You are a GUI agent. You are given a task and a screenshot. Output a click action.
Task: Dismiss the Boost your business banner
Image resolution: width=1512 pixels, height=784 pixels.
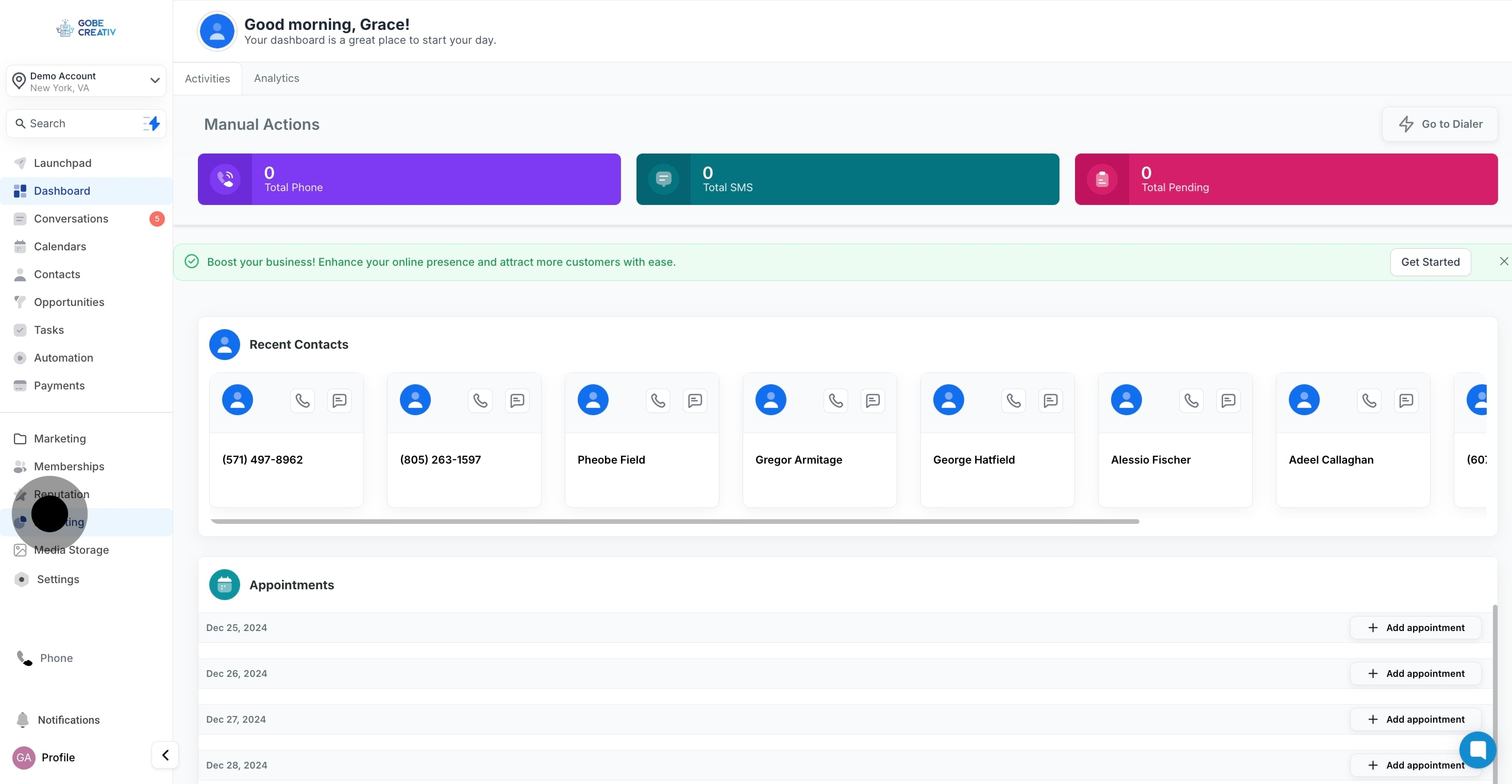pos(1503,261)
